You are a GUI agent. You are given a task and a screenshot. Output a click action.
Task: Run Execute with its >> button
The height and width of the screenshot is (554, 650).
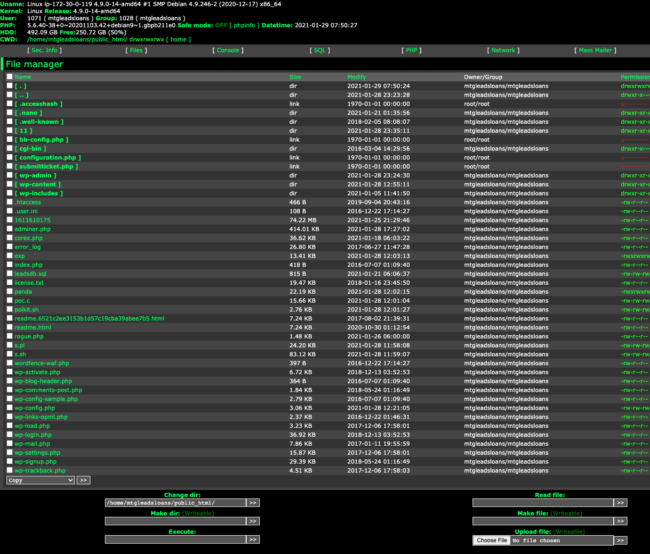[253, 539]
